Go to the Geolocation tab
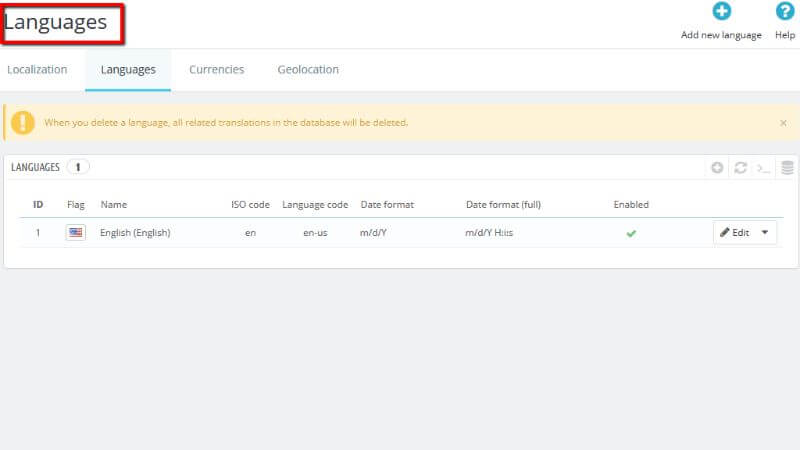This screenshot has height=450, width=800. (x=308, y=69)
